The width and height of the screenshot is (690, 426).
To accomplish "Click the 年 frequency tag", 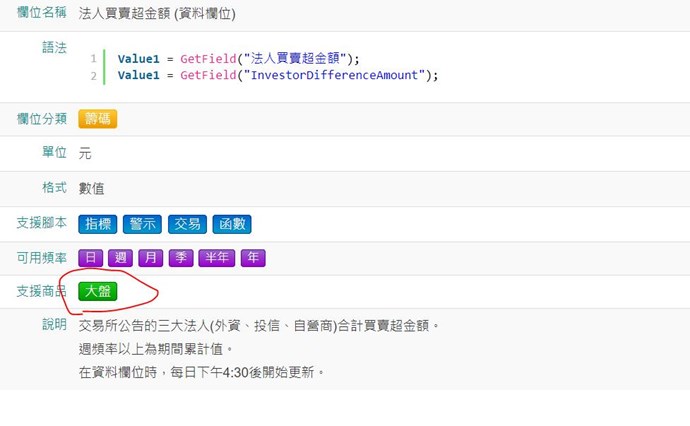I will point(252,258).
